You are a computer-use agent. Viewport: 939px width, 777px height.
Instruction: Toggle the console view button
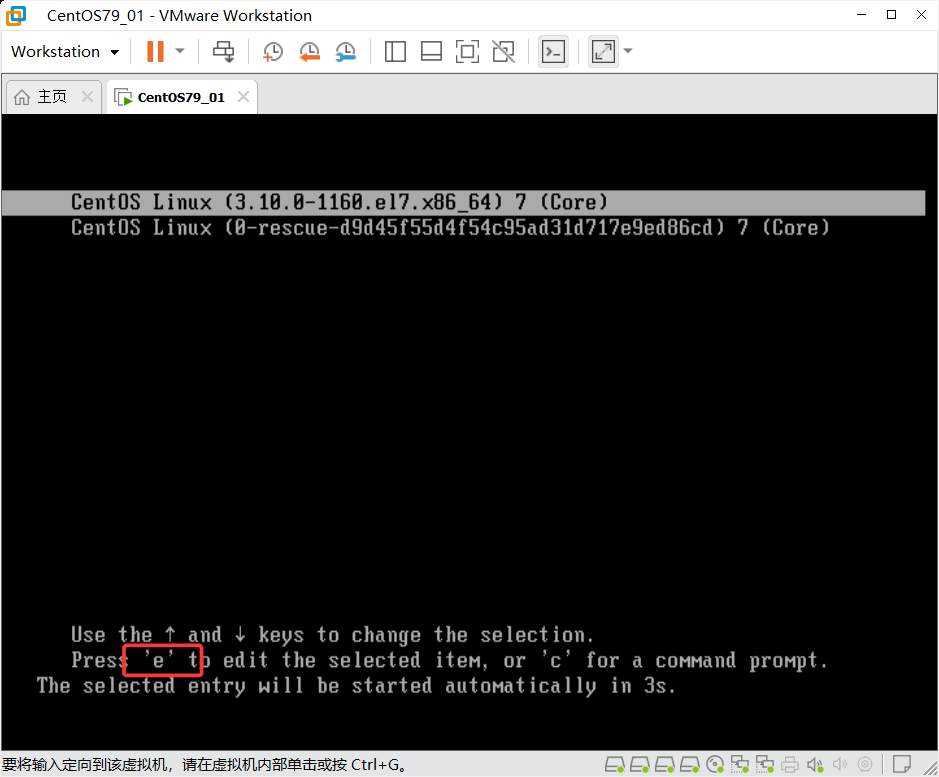pos(553,52)
